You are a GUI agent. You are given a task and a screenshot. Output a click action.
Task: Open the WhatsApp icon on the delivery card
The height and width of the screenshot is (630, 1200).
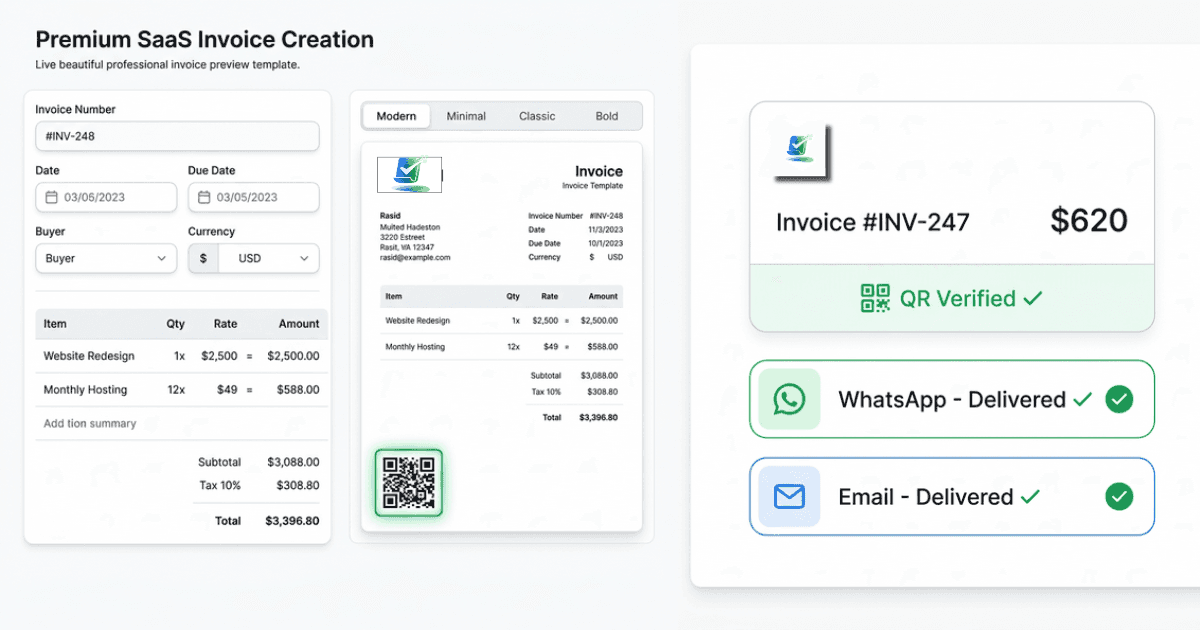click(790, 398)
